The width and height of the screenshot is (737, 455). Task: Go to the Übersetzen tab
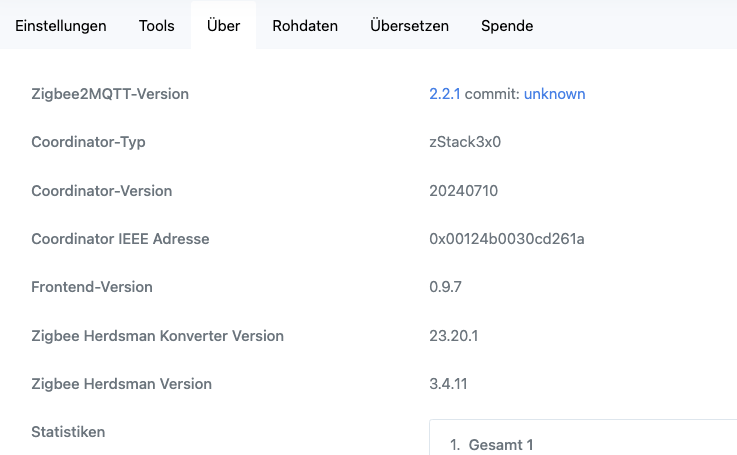(409, 26)
